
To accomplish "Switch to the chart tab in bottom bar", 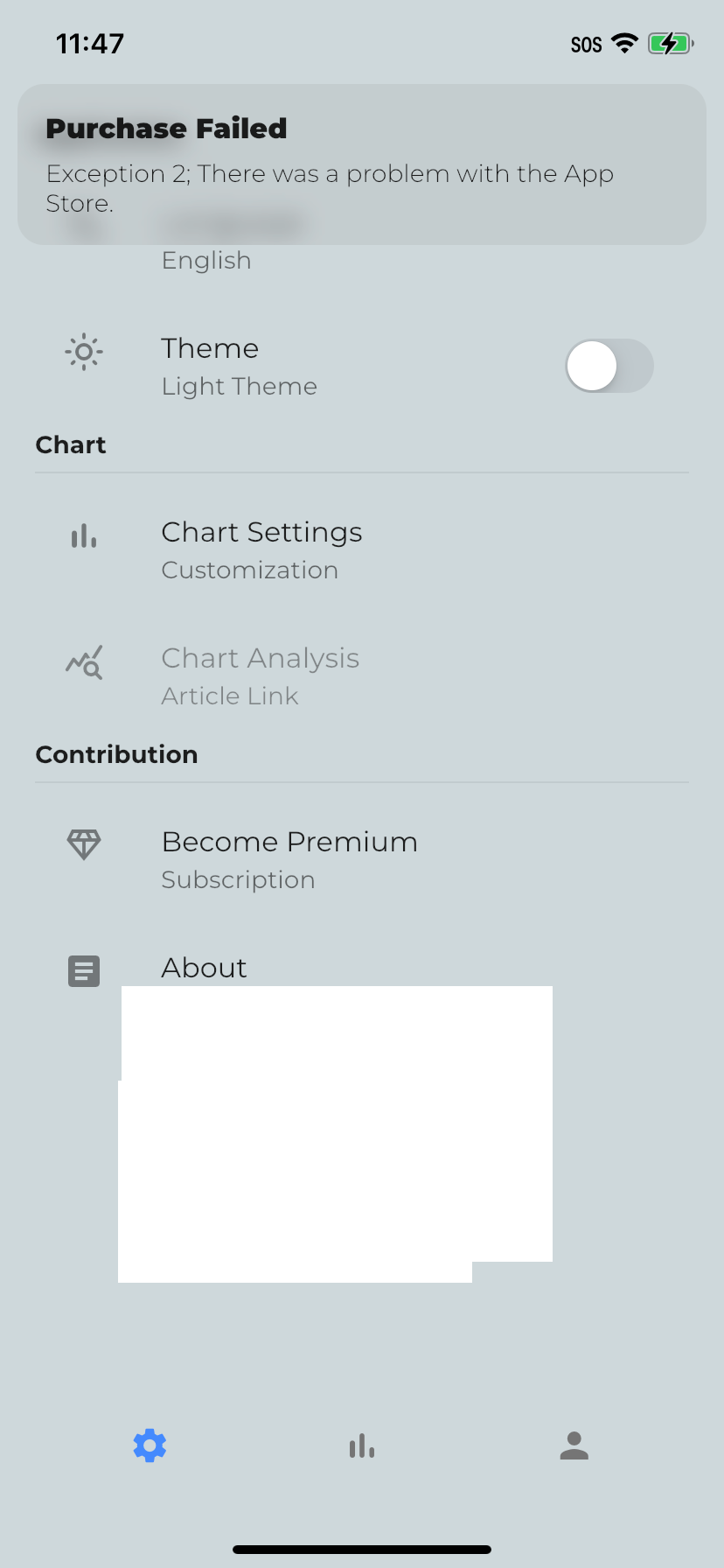I will [x=362, y=1445].
